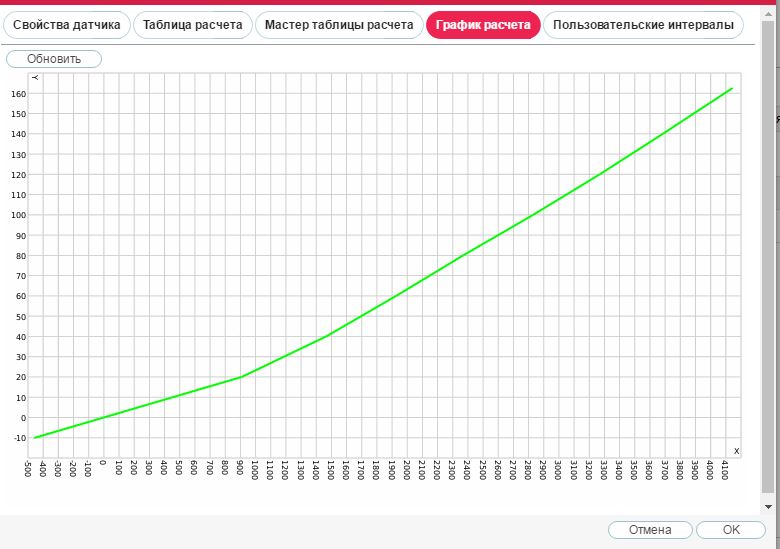
Task: Go to Мастер таблицы расчета tab
Action: (x=338, y=25)
